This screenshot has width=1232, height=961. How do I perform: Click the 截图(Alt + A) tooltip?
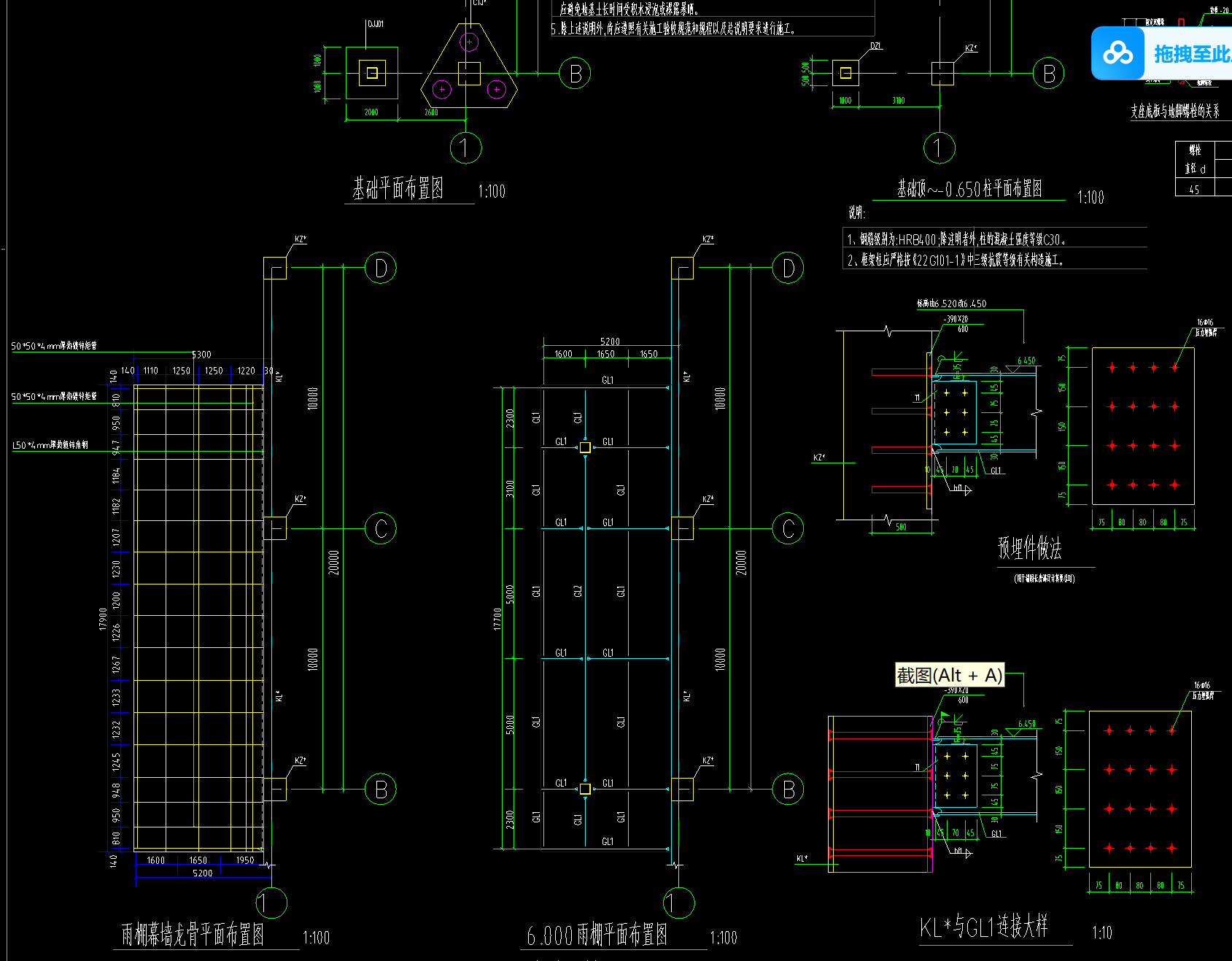click(950, 675)
